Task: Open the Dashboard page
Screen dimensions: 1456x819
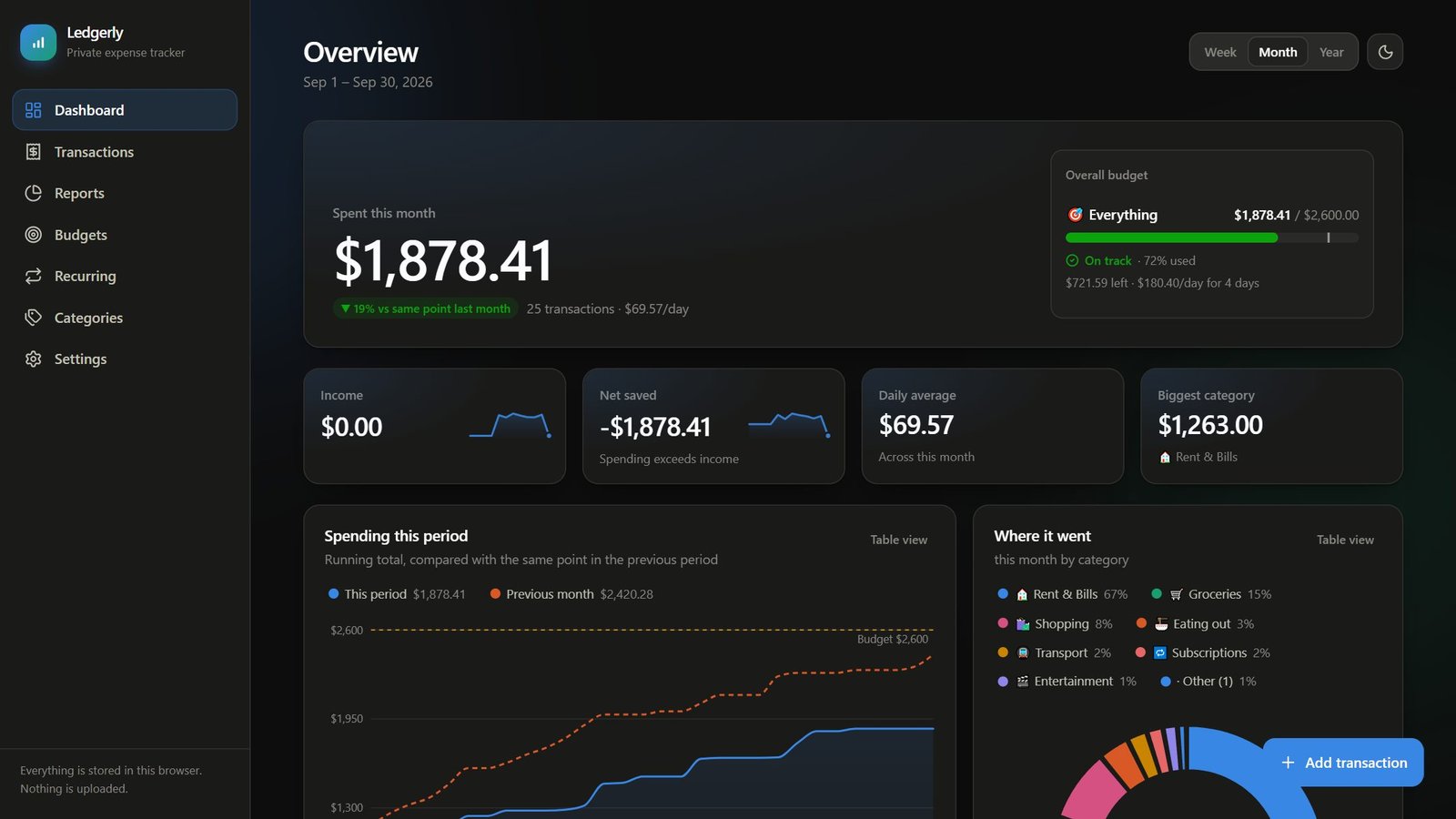Action: click(125, 110)
